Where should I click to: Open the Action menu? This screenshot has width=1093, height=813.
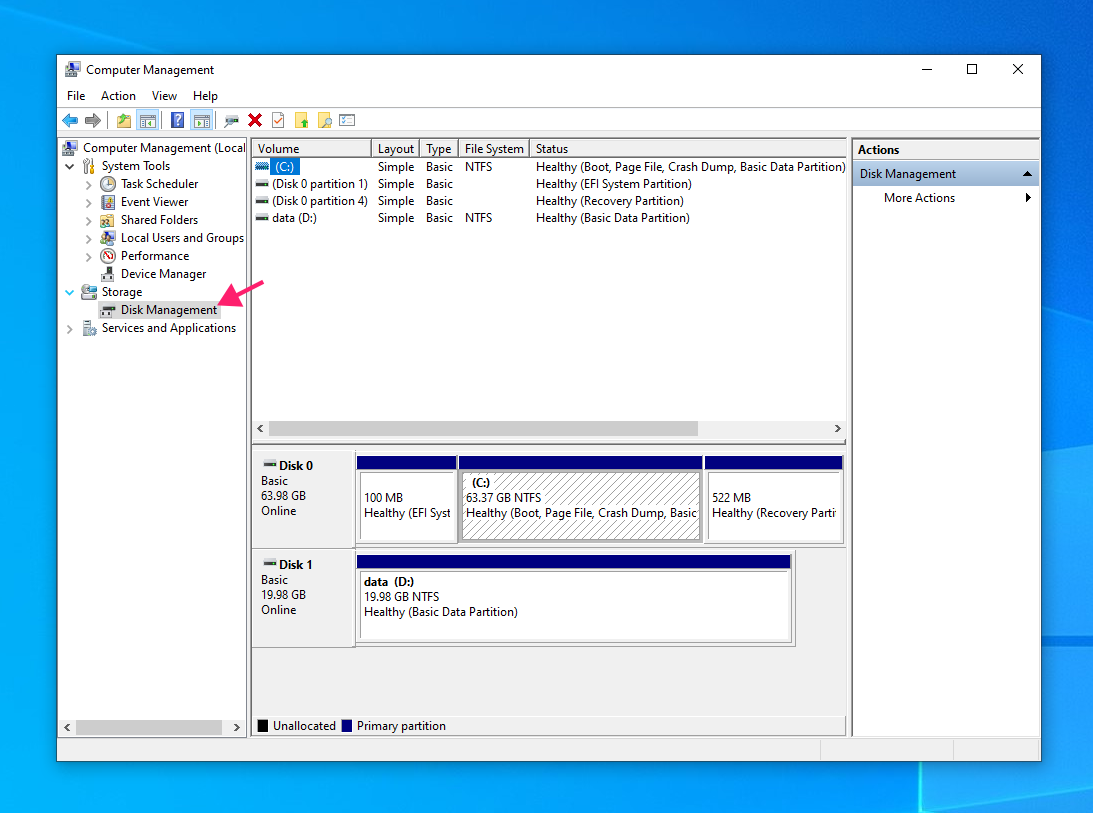[x=118, y=96]
